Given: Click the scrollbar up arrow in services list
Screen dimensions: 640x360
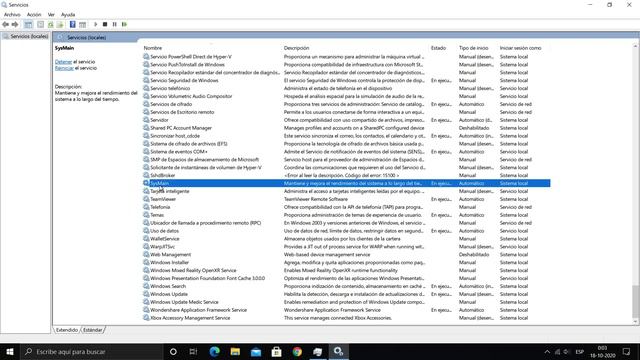Looking at the screenshot, I should (x=635, y=46).
